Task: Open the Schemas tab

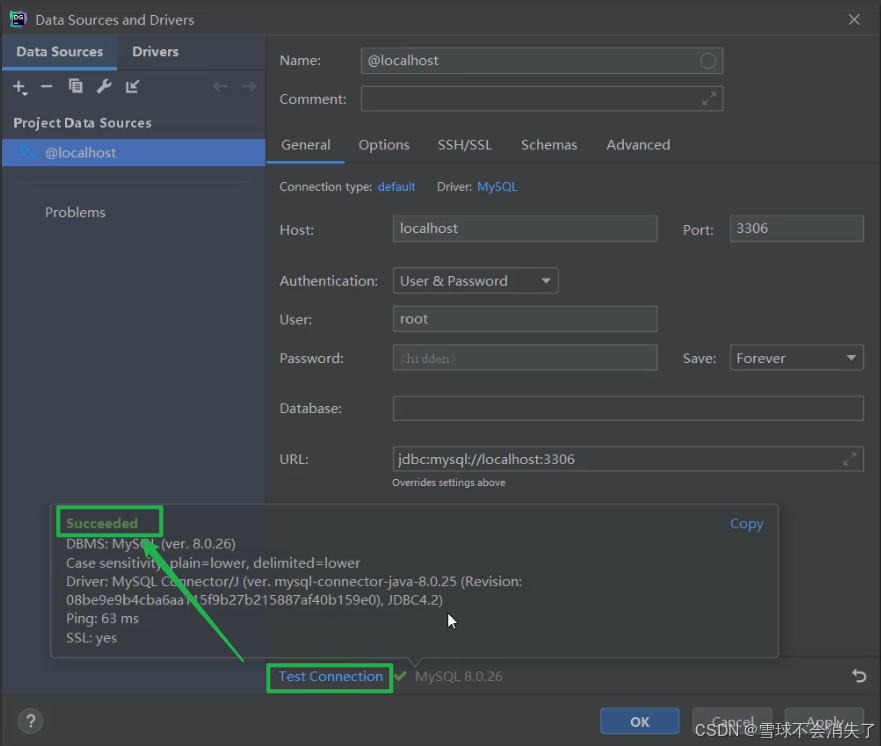Action: coord(549,145)
